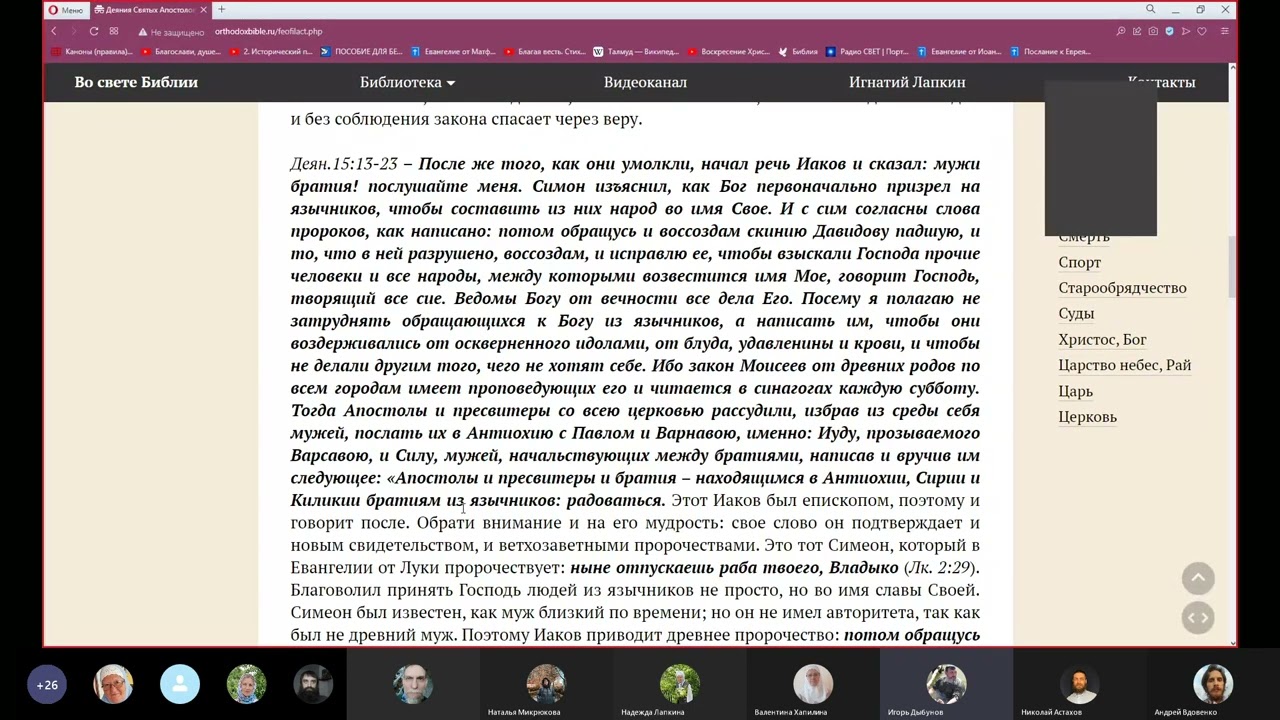The height and width of the screenshot is (720, 1280).
Task: Open bookmark Евангелие от Матф...
Action: coord(453,51)
